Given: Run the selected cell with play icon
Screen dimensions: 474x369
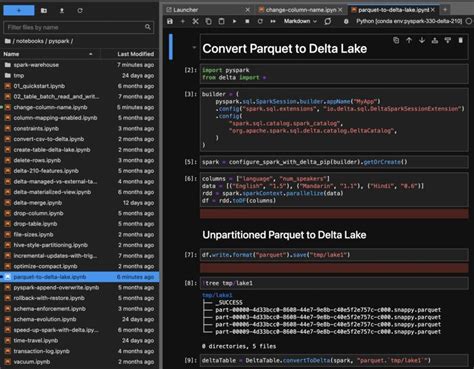Looking at the screenshot, I should point(235,21).
